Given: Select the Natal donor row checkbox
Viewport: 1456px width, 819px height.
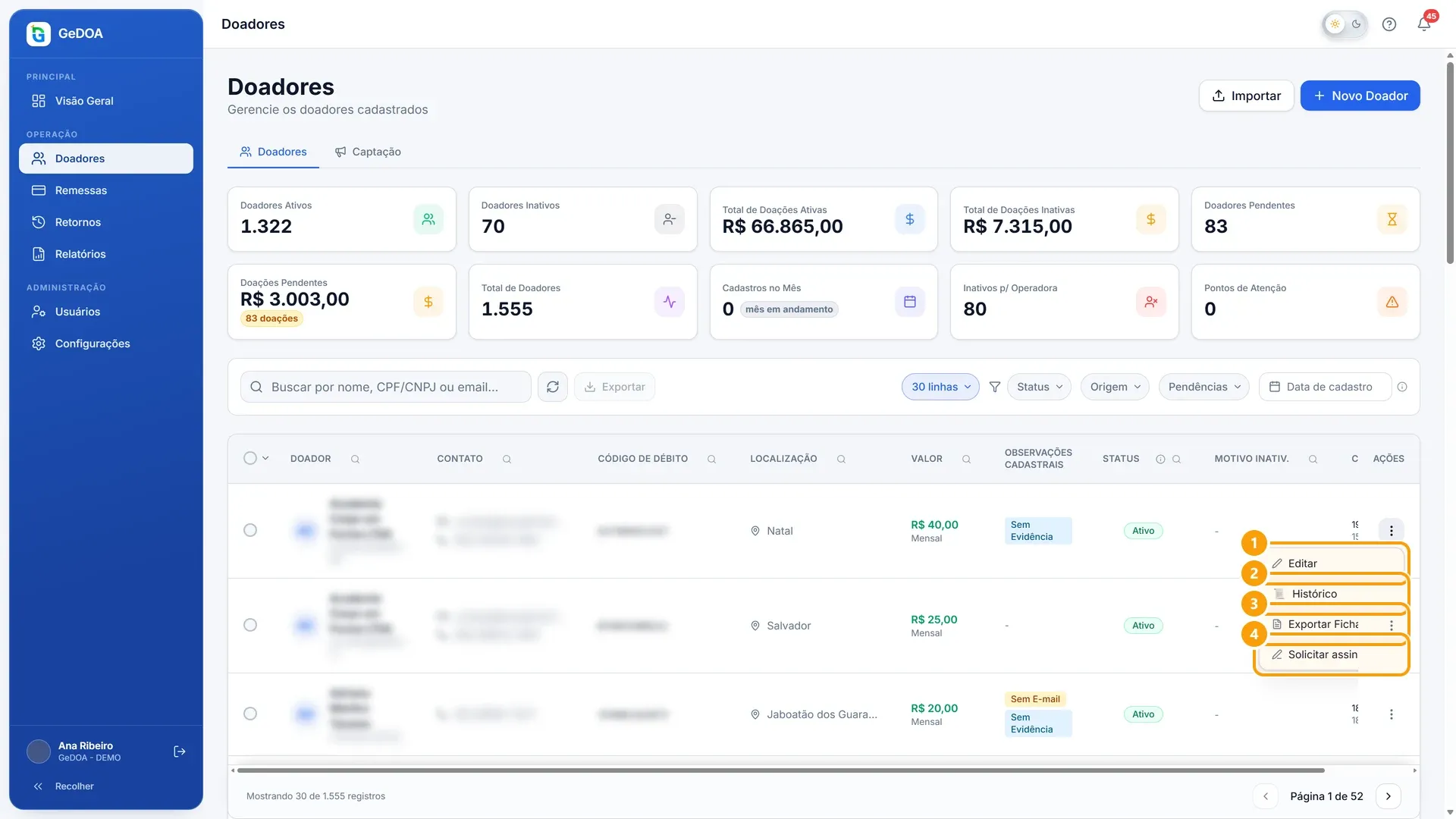Looking at the screenshot, I should pos(250,530).
